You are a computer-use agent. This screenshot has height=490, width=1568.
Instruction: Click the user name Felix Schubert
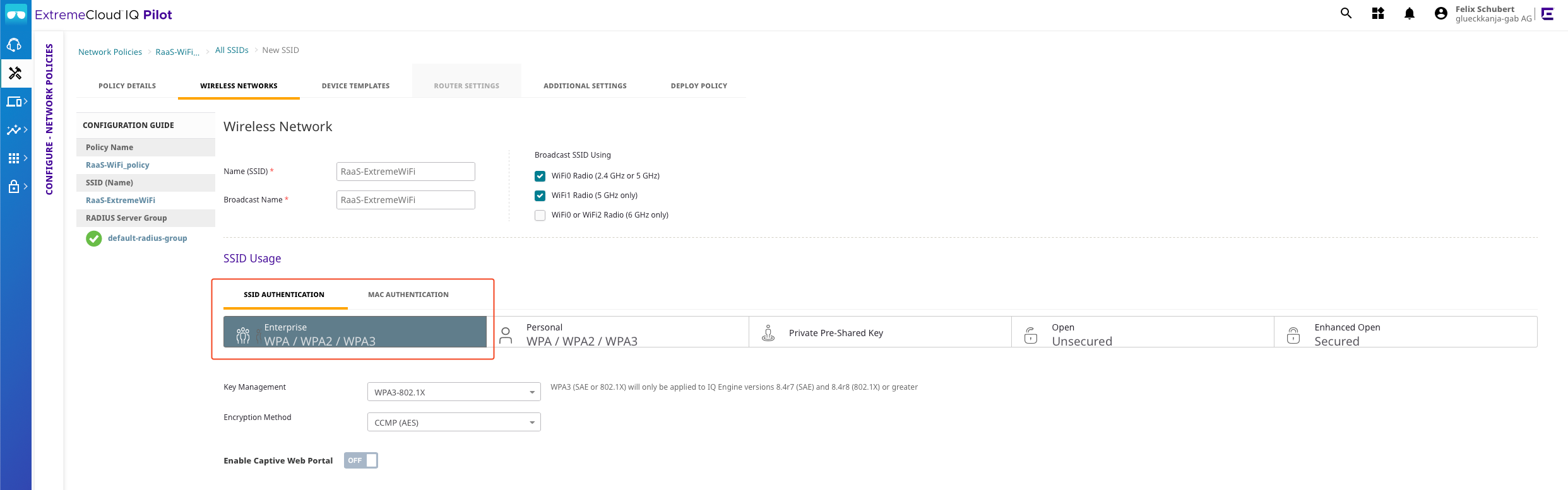[x=1485, y=9]
